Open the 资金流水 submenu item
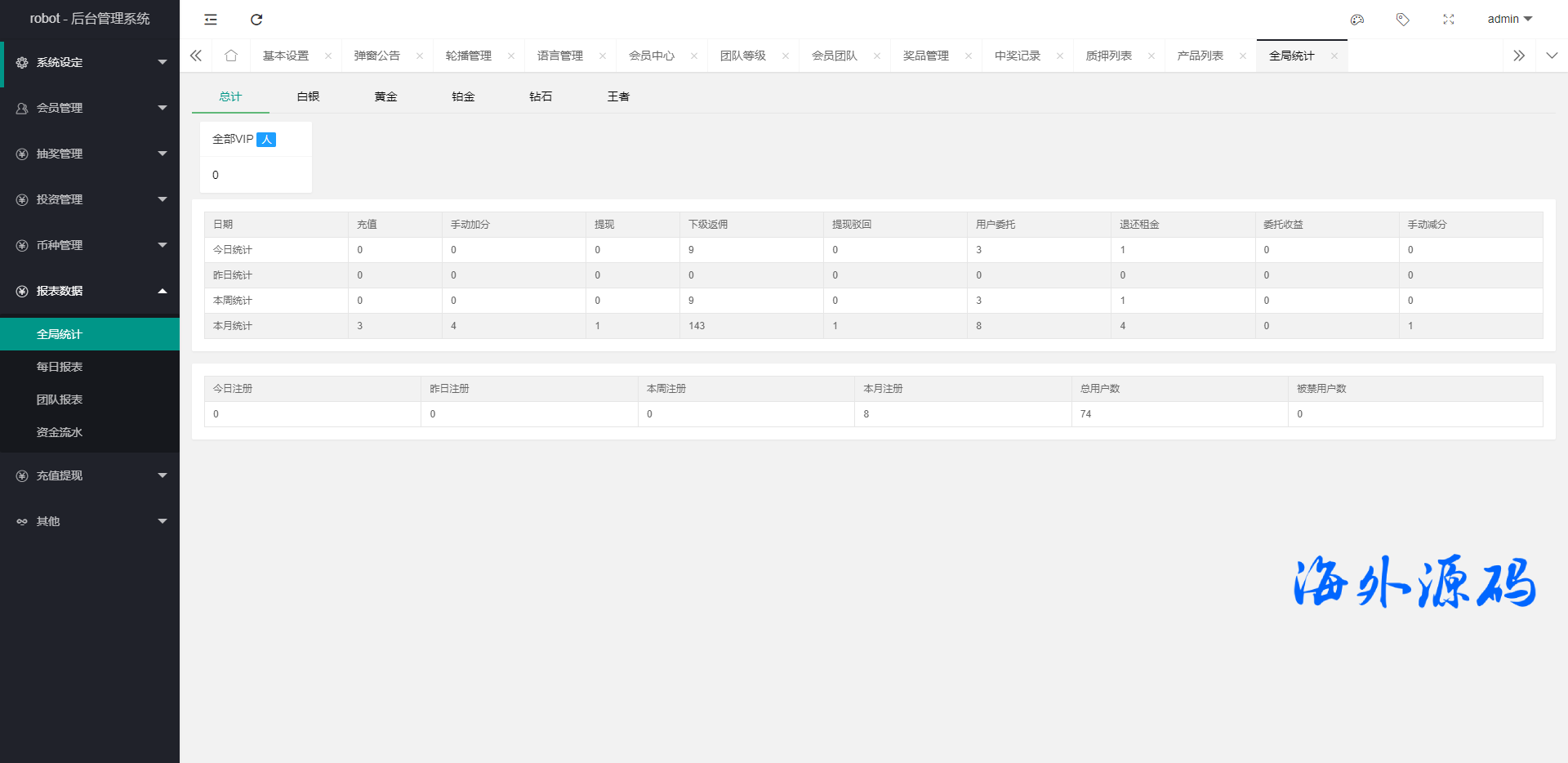Image resolution: width=1568 pixels, height=763 pixels. (x=60, y=432)
